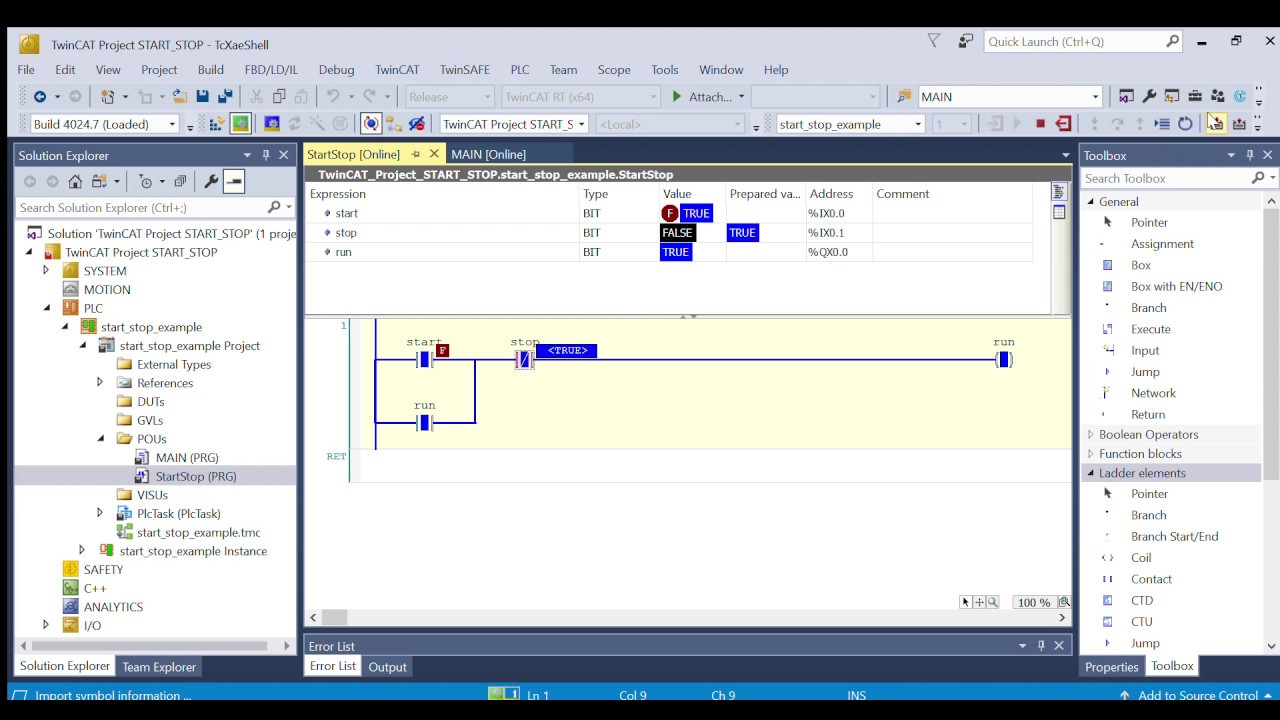The width and height of the screenshot is (1280, 720).
Task: Switch to the MAIN [Online] tab
Action: (x=488, y=154)
